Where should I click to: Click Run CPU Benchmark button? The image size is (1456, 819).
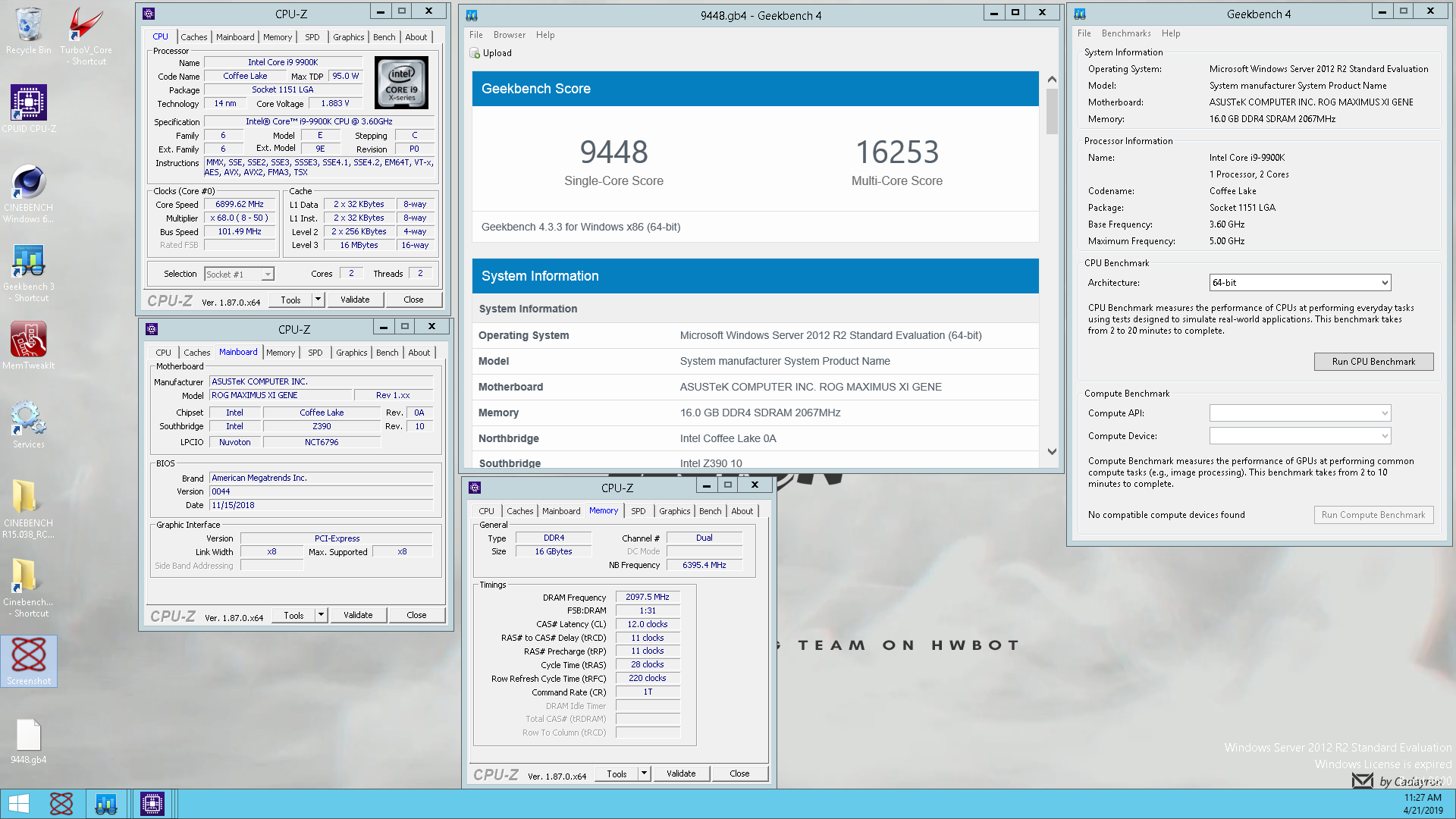[x=1373, y=362]
